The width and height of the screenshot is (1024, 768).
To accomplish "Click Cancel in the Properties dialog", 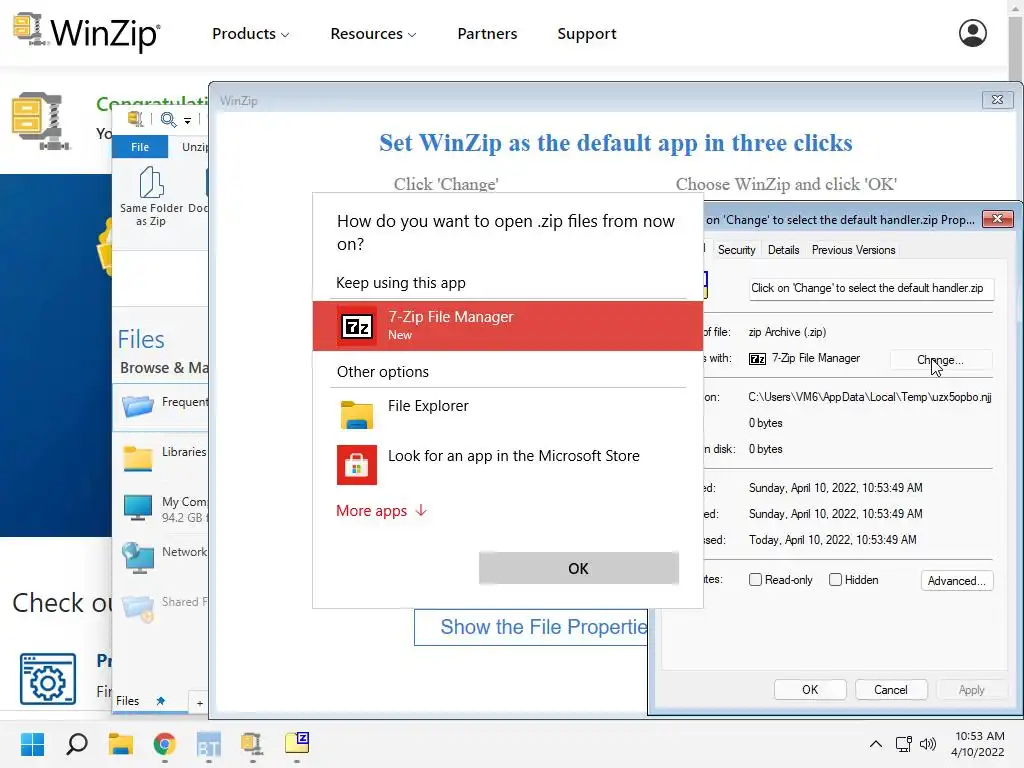I will [x=890, y=690].
